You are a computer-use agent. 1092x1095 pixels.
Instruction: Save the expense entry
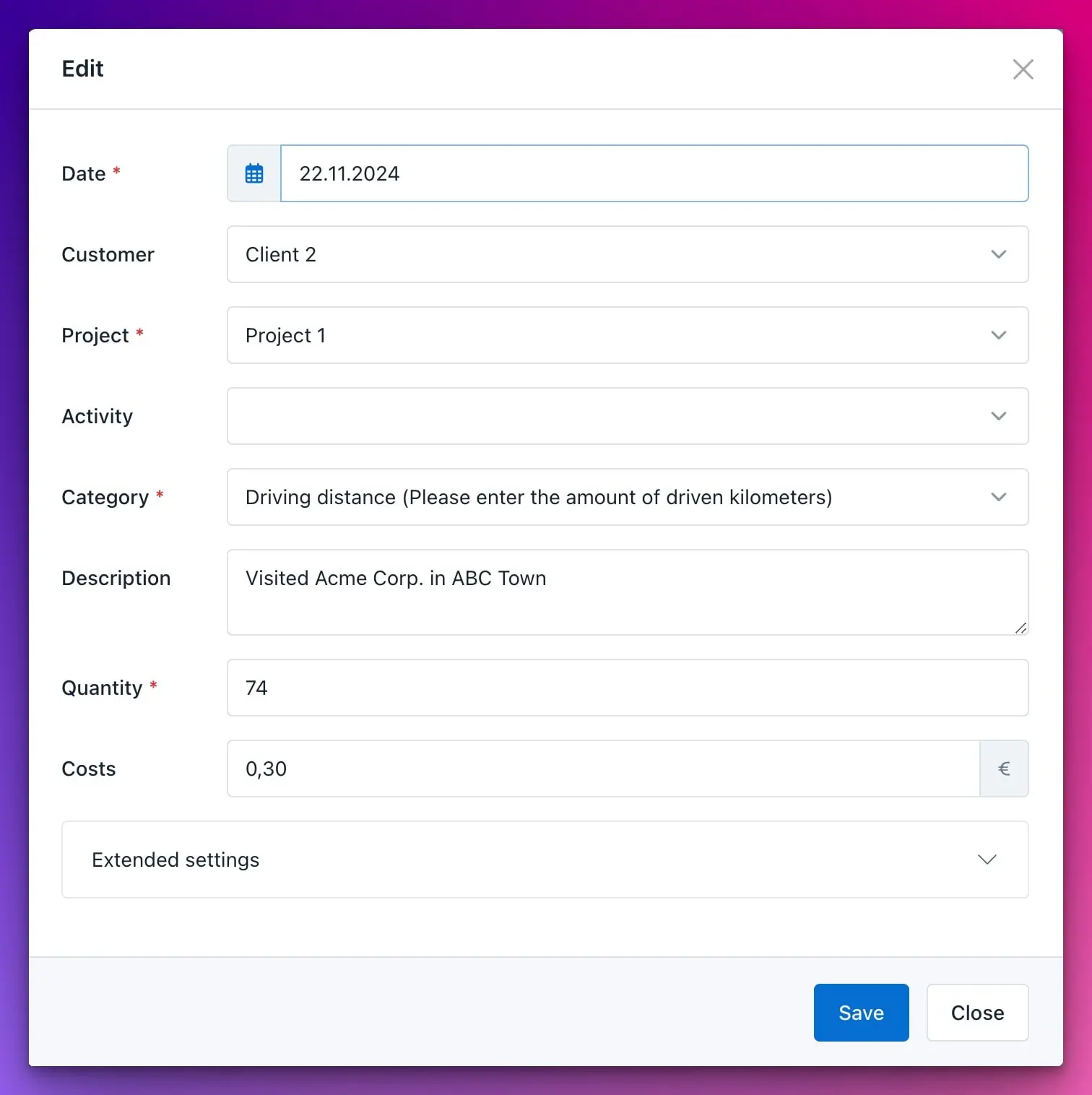861,1013
